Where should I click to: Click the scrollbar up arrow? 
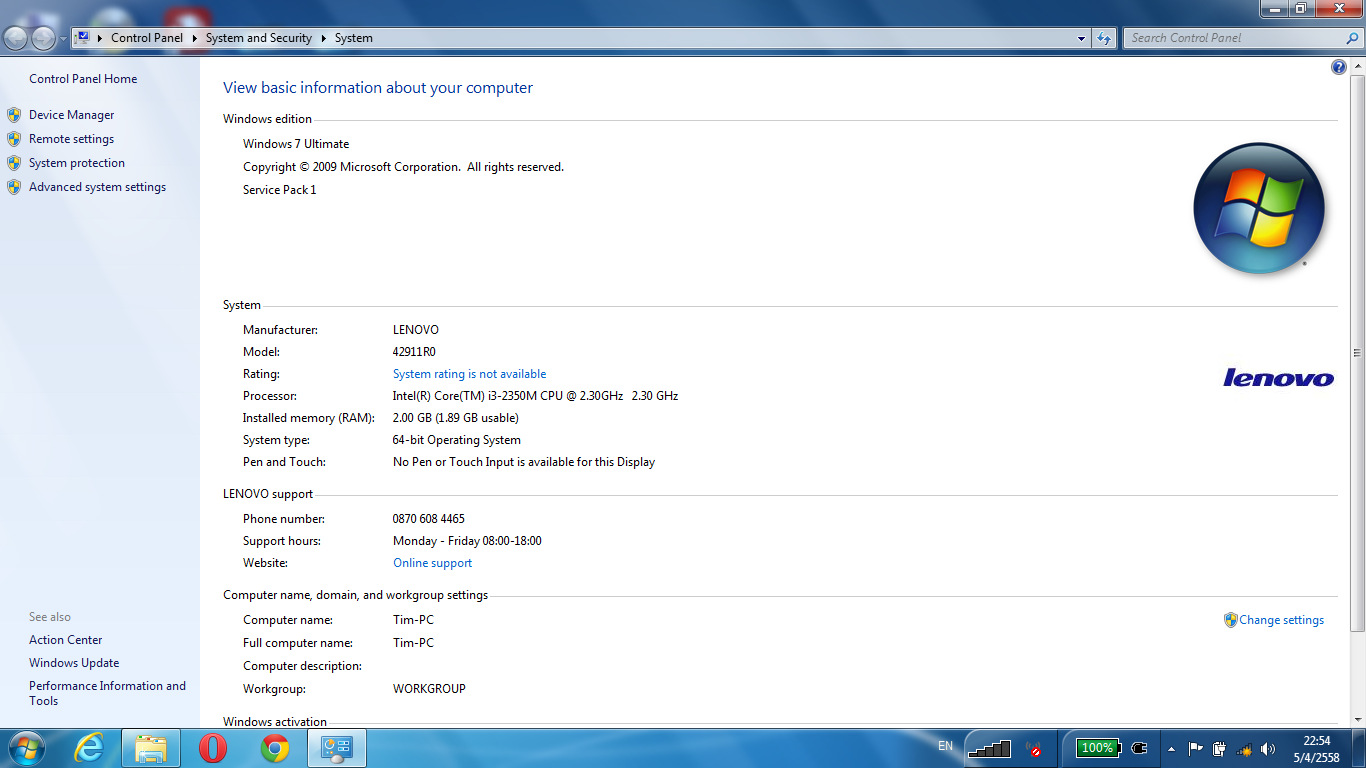click(x=1357, y=66)
